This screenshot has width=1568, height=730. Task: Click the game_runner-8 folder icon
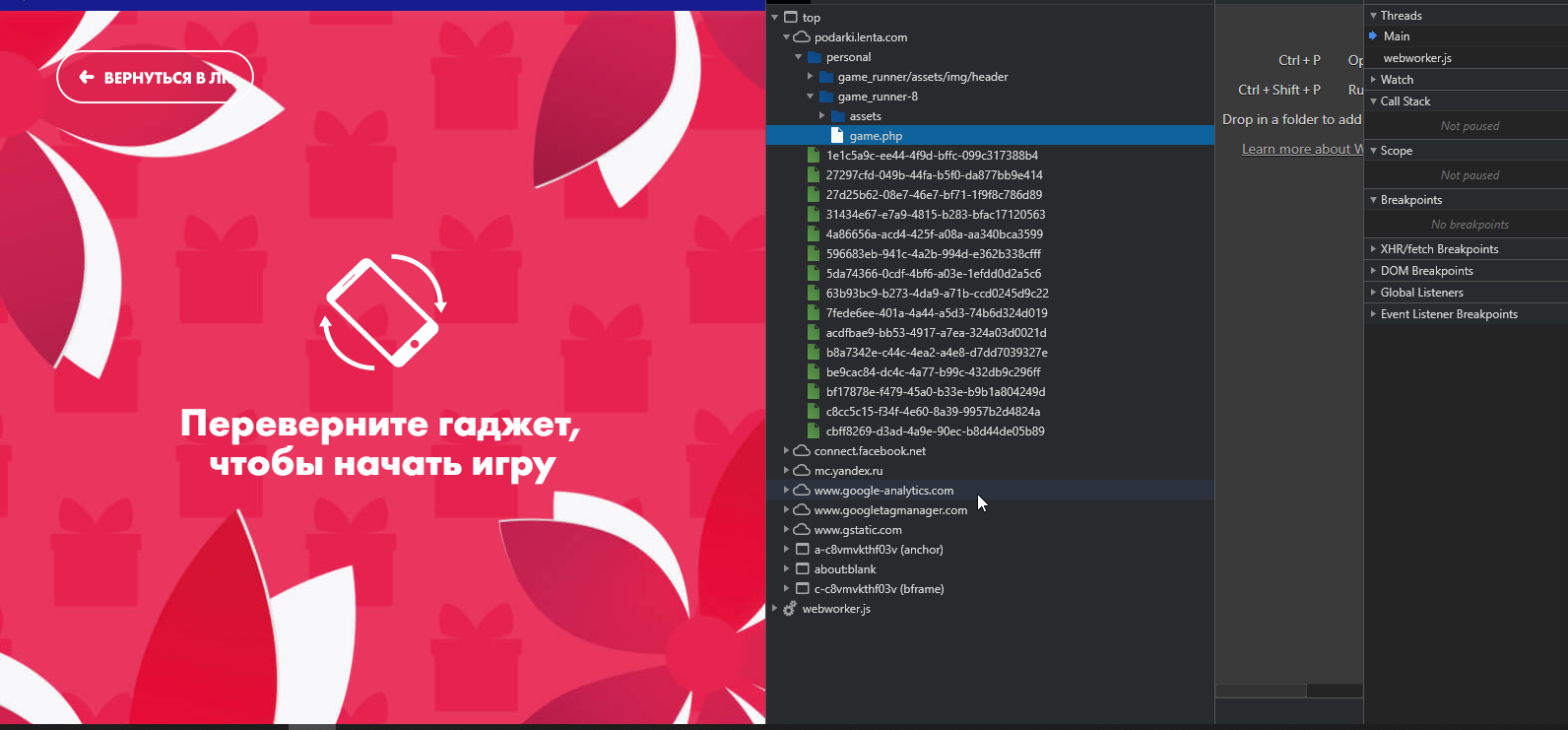[826, 97]
